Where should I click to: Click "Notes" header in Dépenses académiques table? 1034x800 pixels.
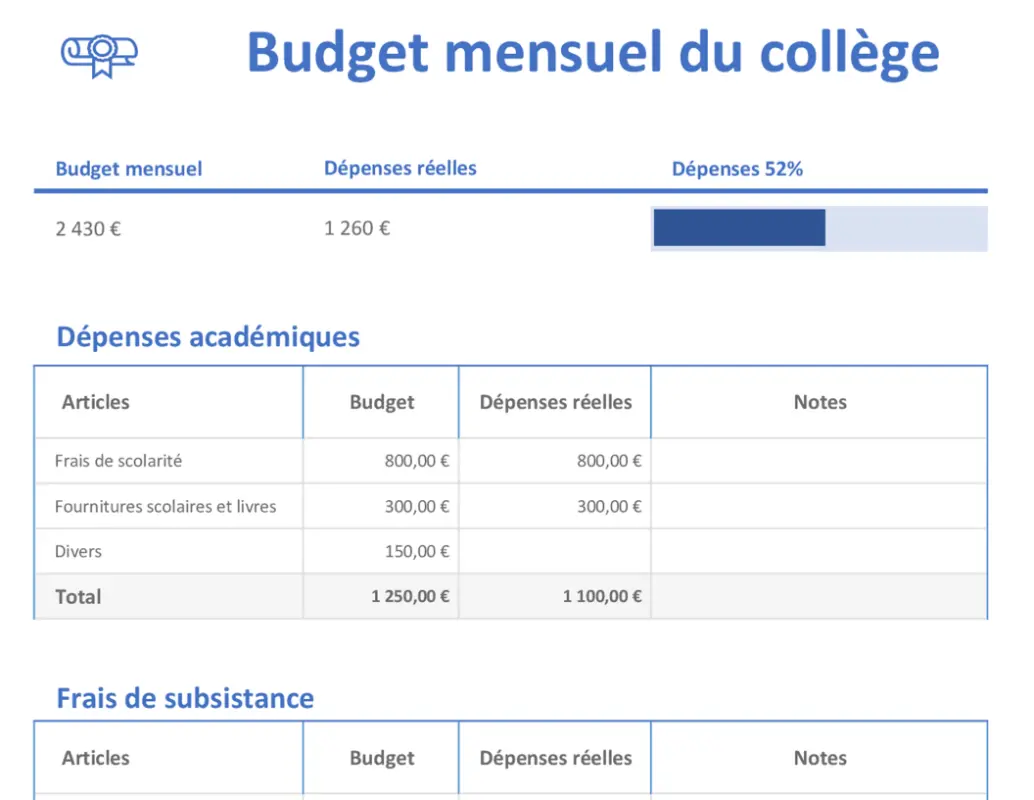(x=820, y=402)
